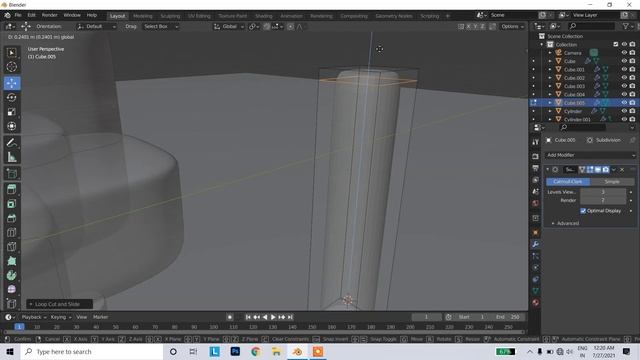The image size is (640, 360).
Task: Adjust the Render levels value field
Action: [x=603, y=200]
